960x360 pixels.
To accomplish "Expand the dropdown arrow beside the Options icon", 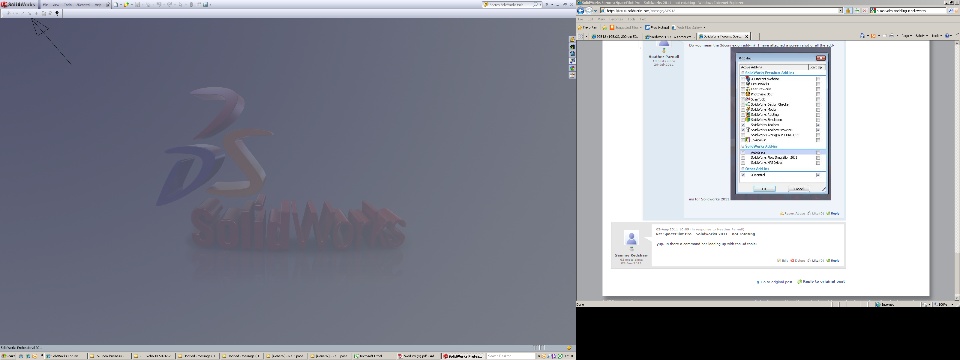I will pos(211,4).
